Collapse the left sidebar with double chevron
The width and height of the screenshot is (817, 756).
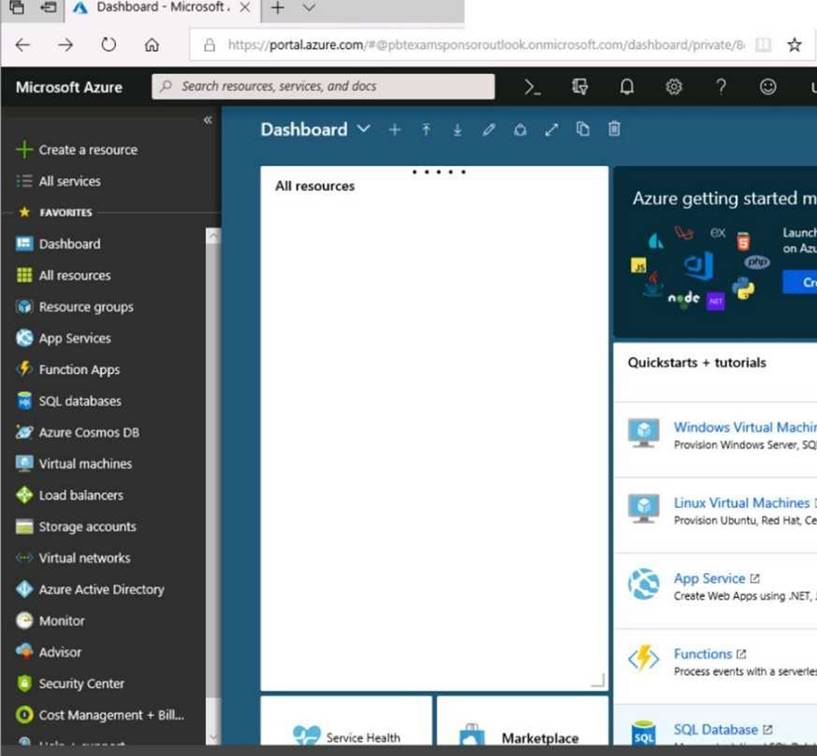207,120
